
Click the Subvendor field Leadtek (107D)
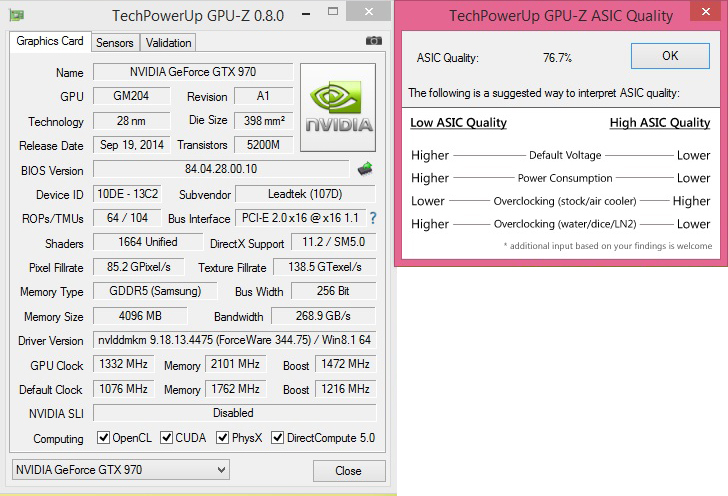(305, 194)
